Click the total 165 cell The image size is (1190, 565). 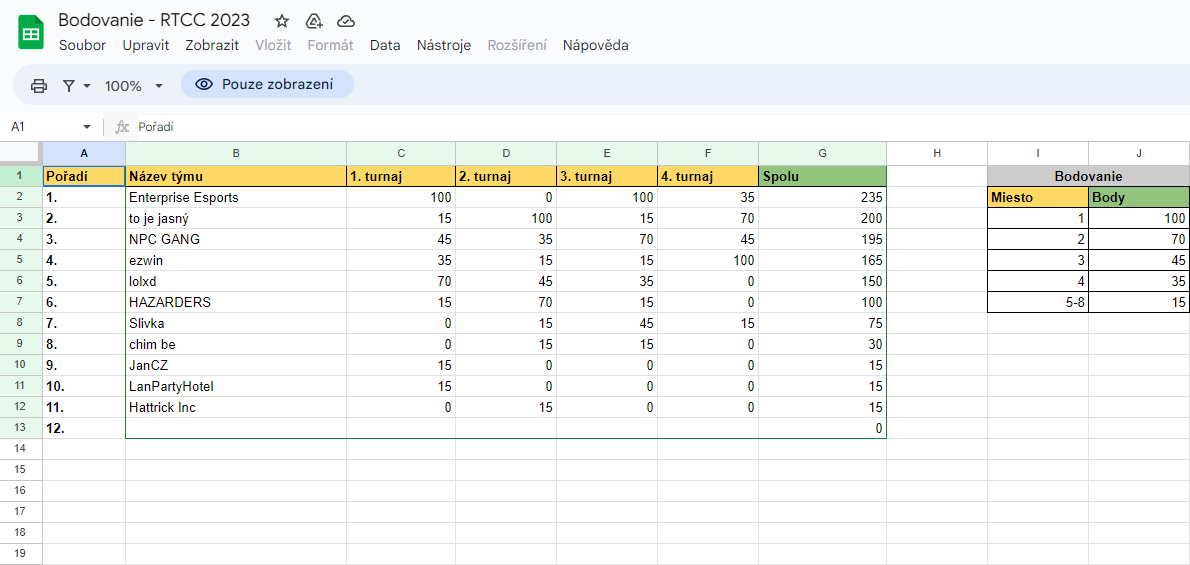coord(823,260)
